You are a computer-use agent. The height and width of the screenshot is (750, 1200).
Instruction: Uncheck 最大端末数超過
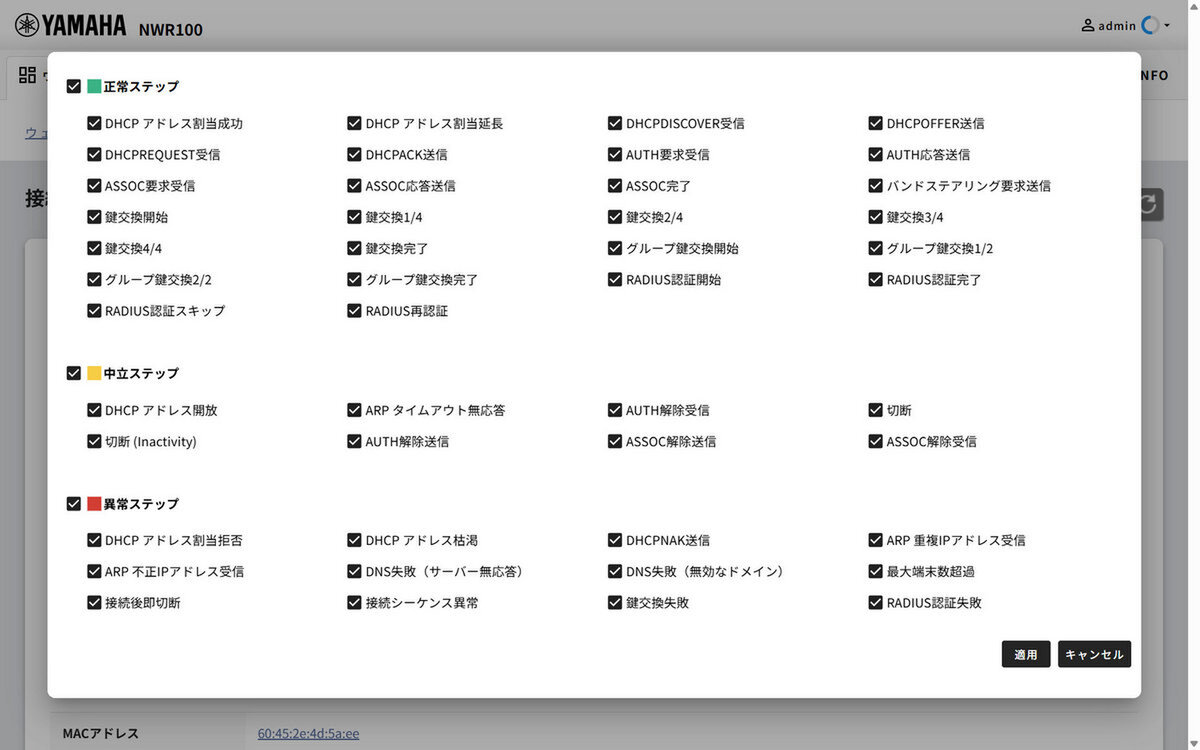pos(876,572)
